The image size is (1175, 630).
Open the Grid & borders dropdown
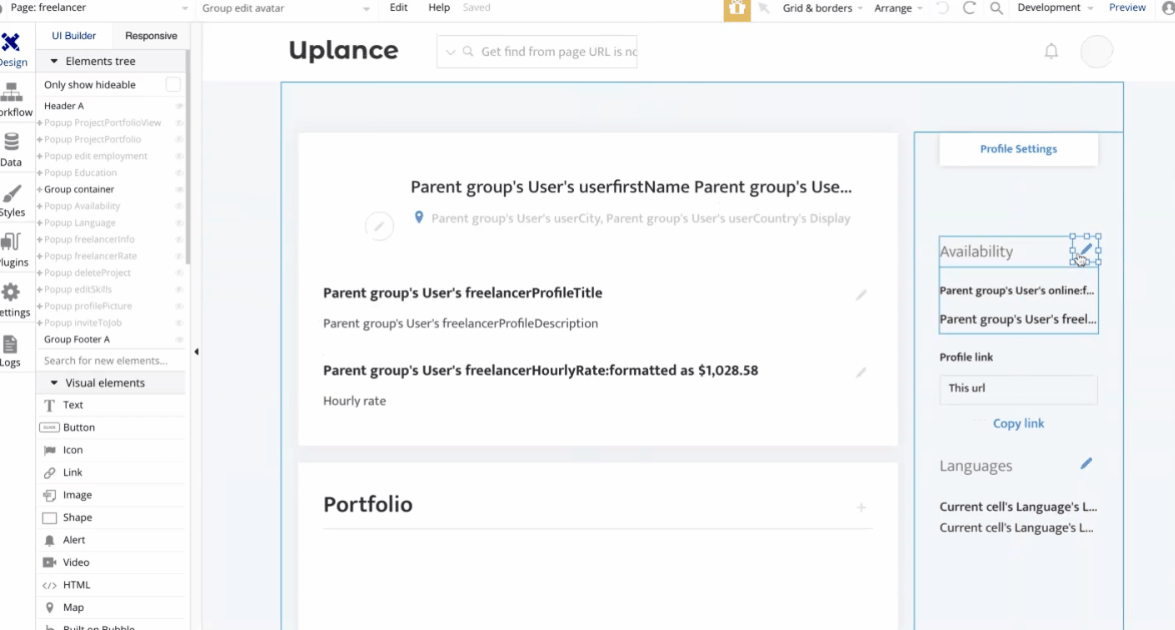pyautogui.click(x=823, y=8)
